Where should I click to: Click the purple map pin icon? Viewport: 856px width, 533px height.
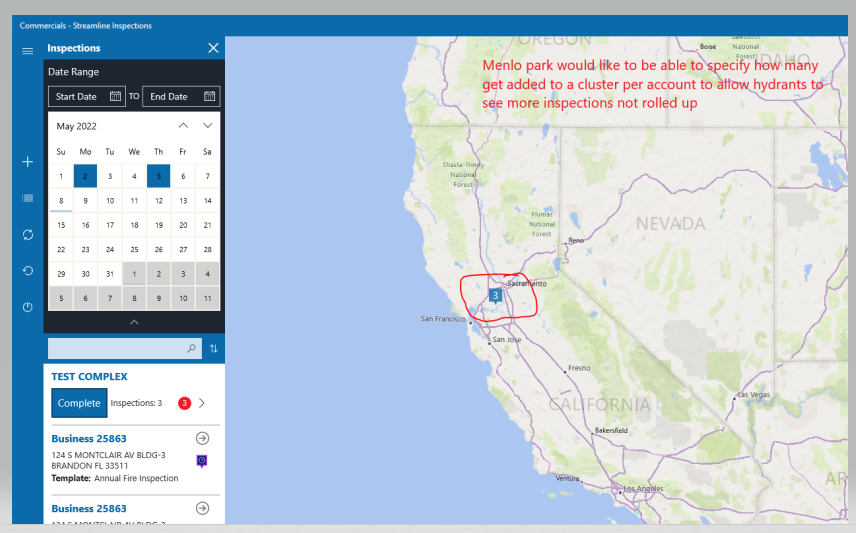click(202, 460)
